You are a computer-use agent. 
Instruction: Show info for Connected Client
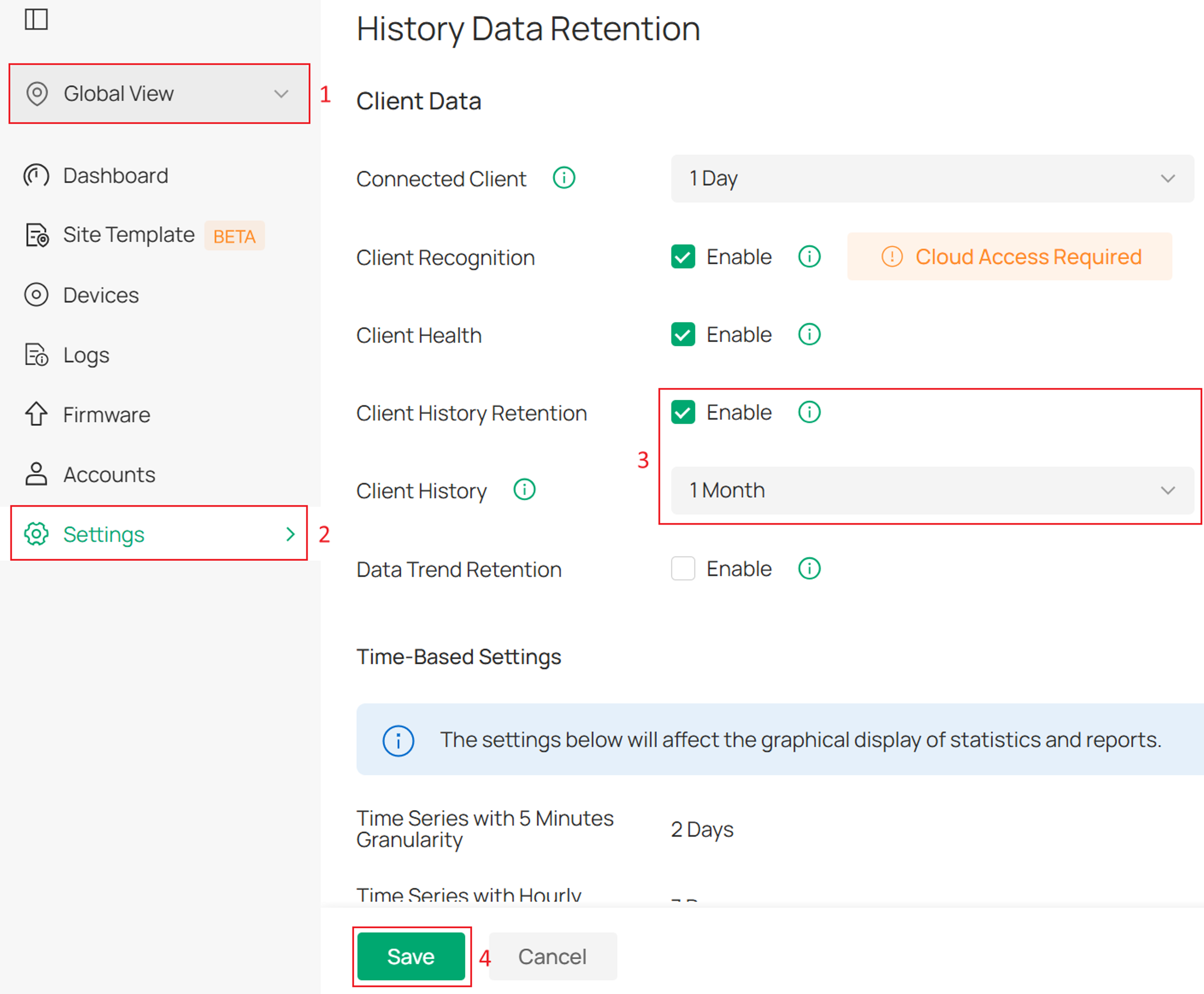564,178
